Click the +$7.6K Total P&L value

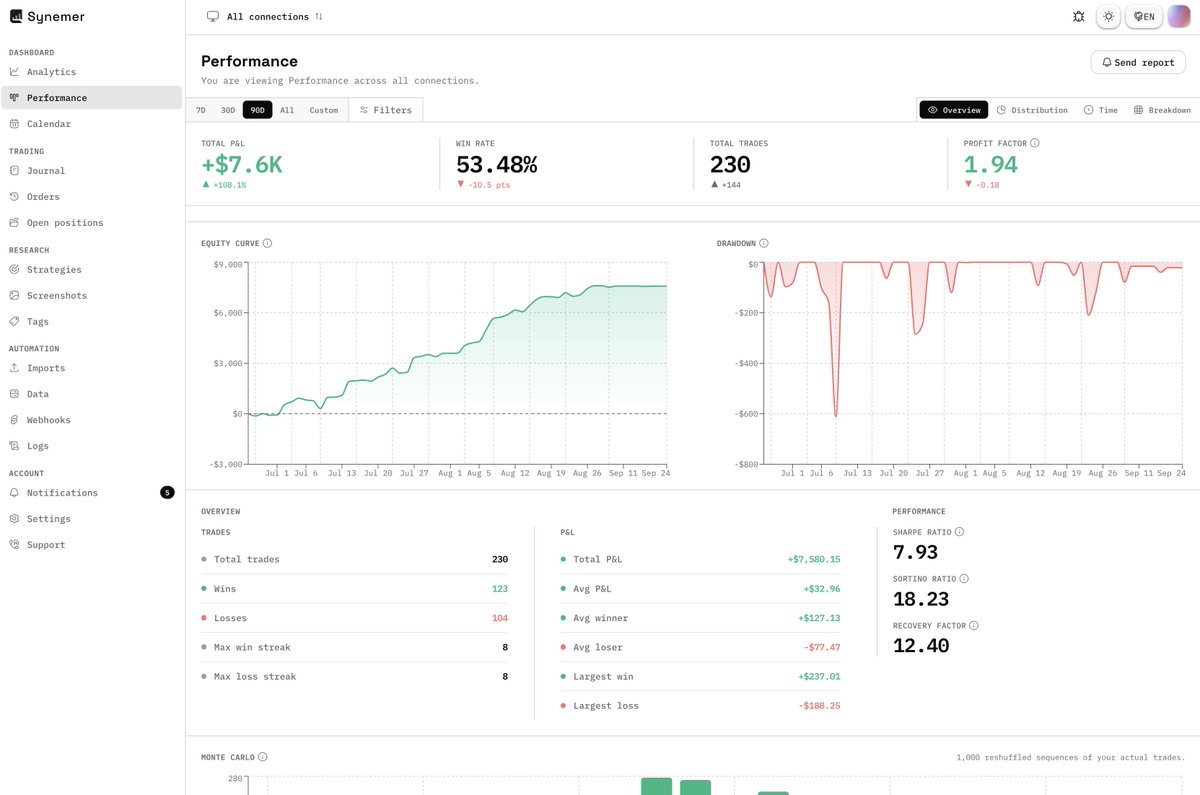(x=242, y=165)
